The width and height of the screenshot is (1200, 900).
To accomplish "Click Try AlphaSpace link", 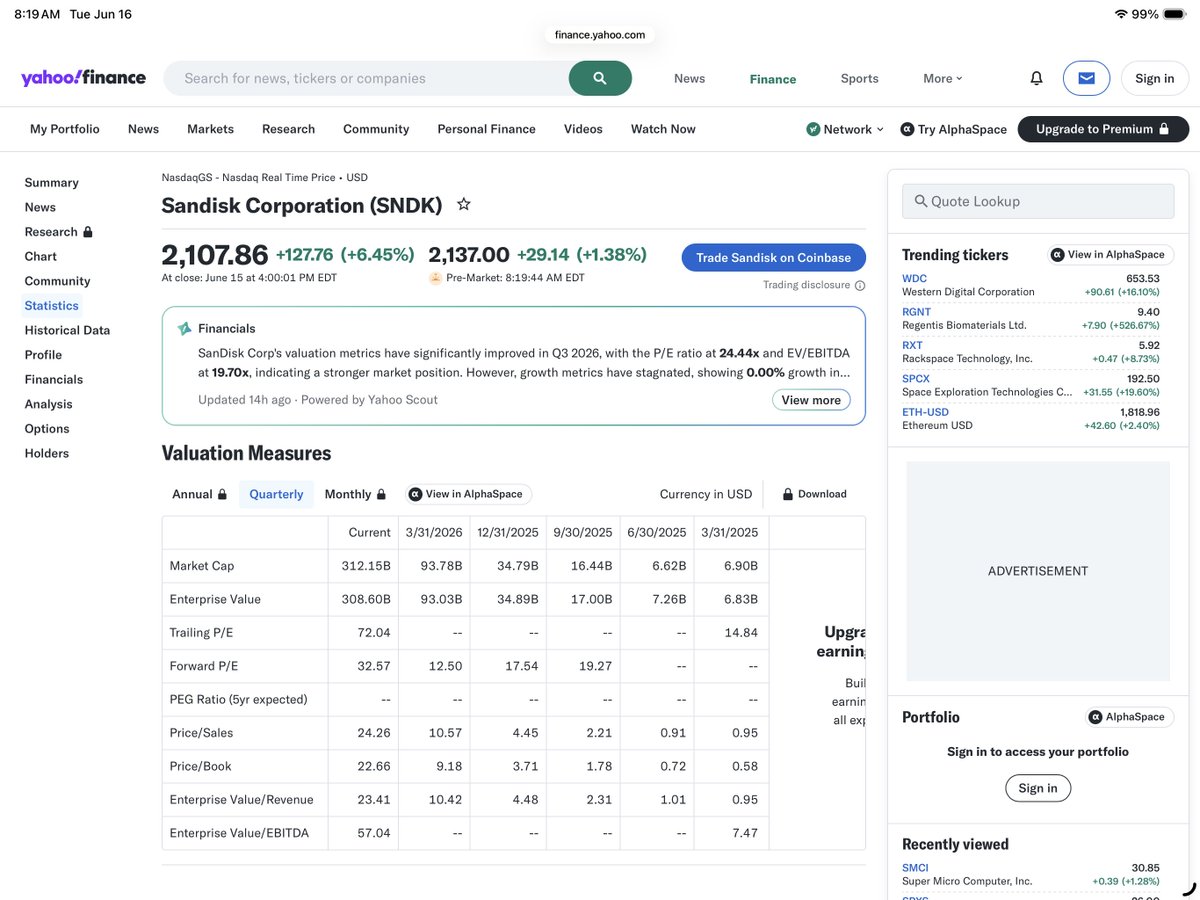I will coord(953,129).
